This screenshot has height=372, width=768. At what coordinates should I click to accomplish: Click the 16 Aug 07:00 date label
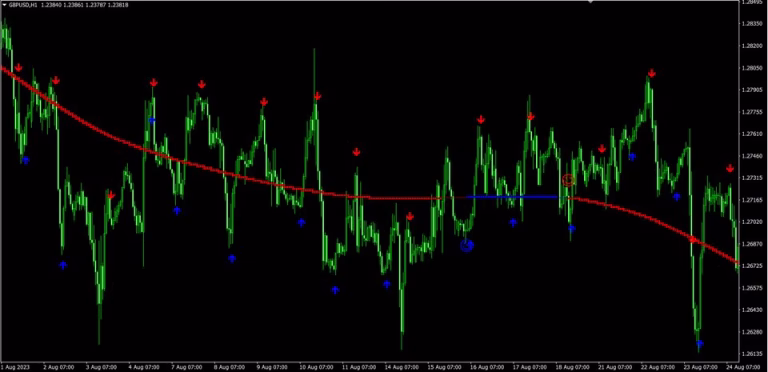tap(486, 367)
